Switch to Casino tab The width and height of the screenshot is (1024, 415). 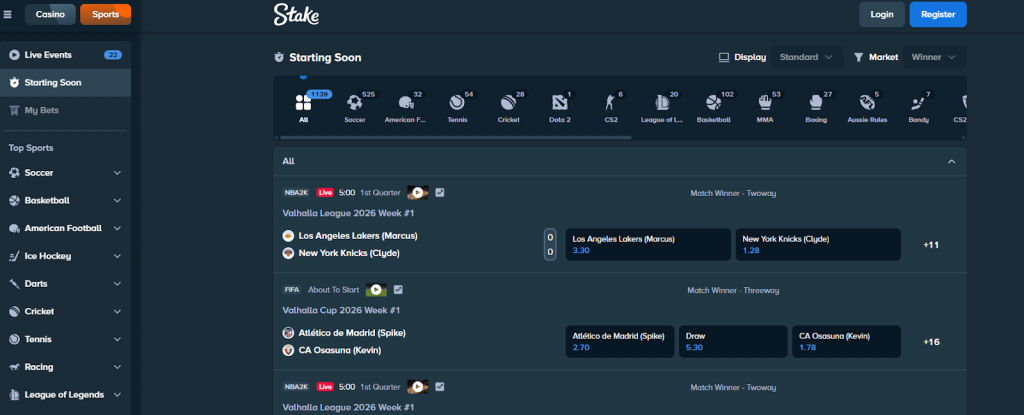click(x=50, y=14)
